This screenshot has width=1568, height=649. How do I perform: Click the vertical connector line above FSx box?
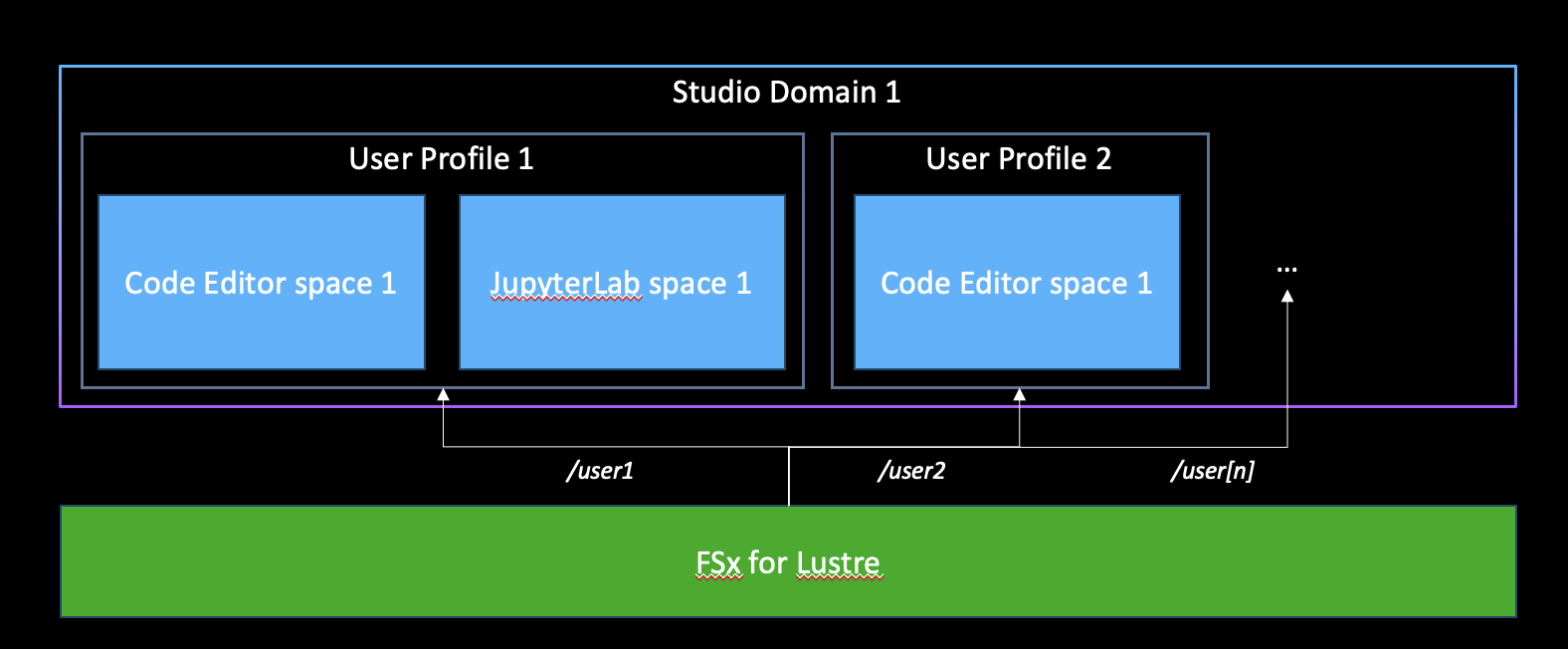[x=789, y=478]
